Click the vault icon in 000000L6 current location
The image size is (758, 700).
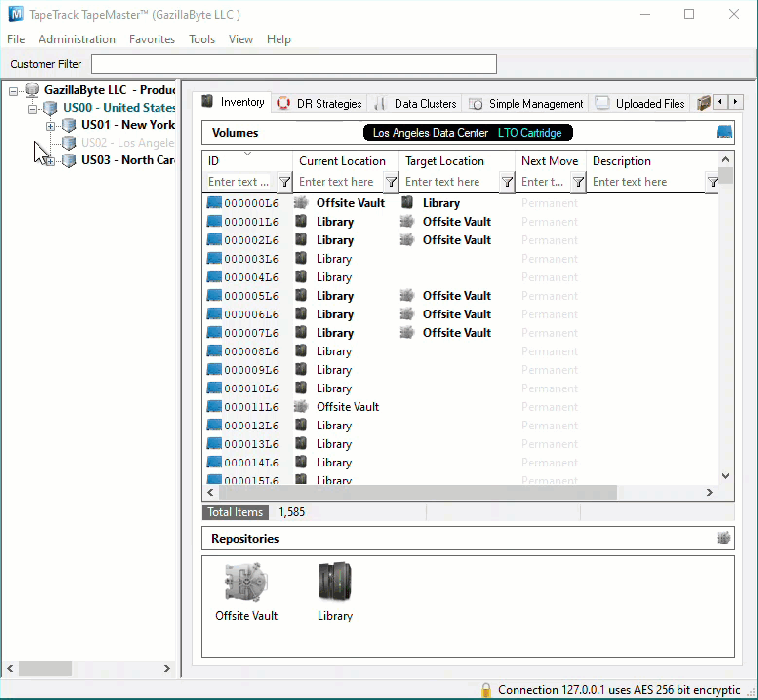point(301,203)
